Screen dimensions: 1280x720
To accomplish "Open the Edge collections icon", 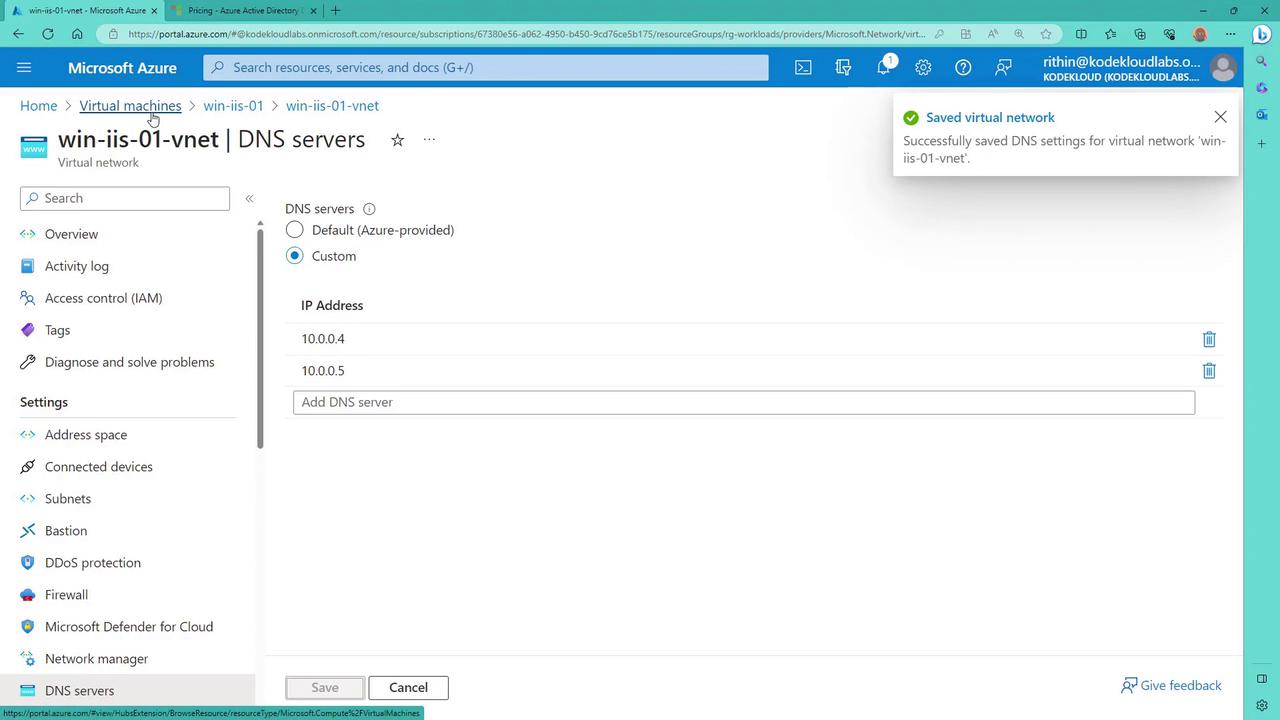I will (x=1140, y=34).
